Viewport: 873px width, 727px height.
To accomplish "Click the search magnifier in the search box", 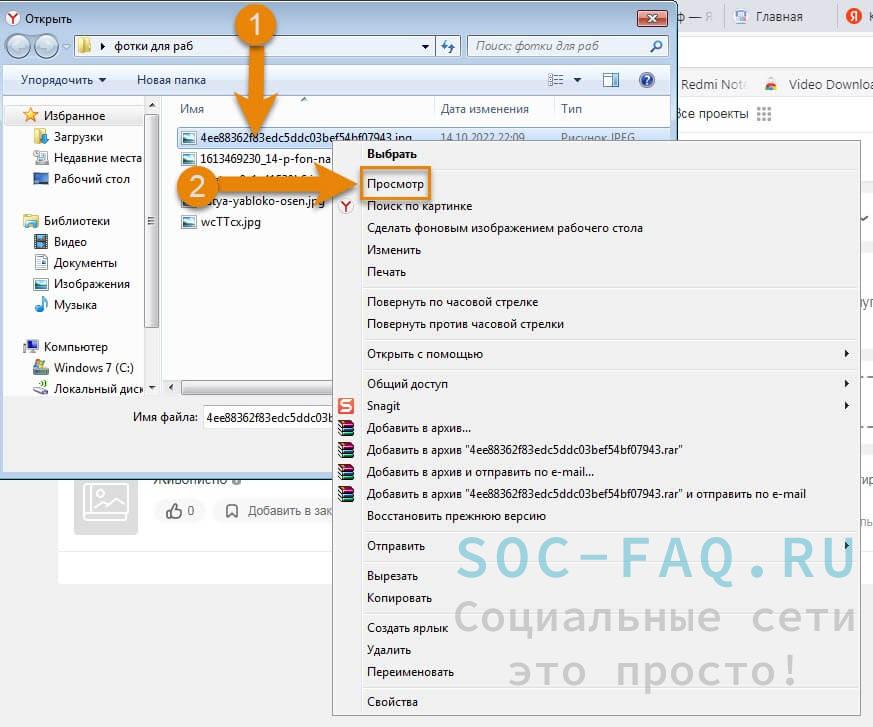I will [656, 46].
